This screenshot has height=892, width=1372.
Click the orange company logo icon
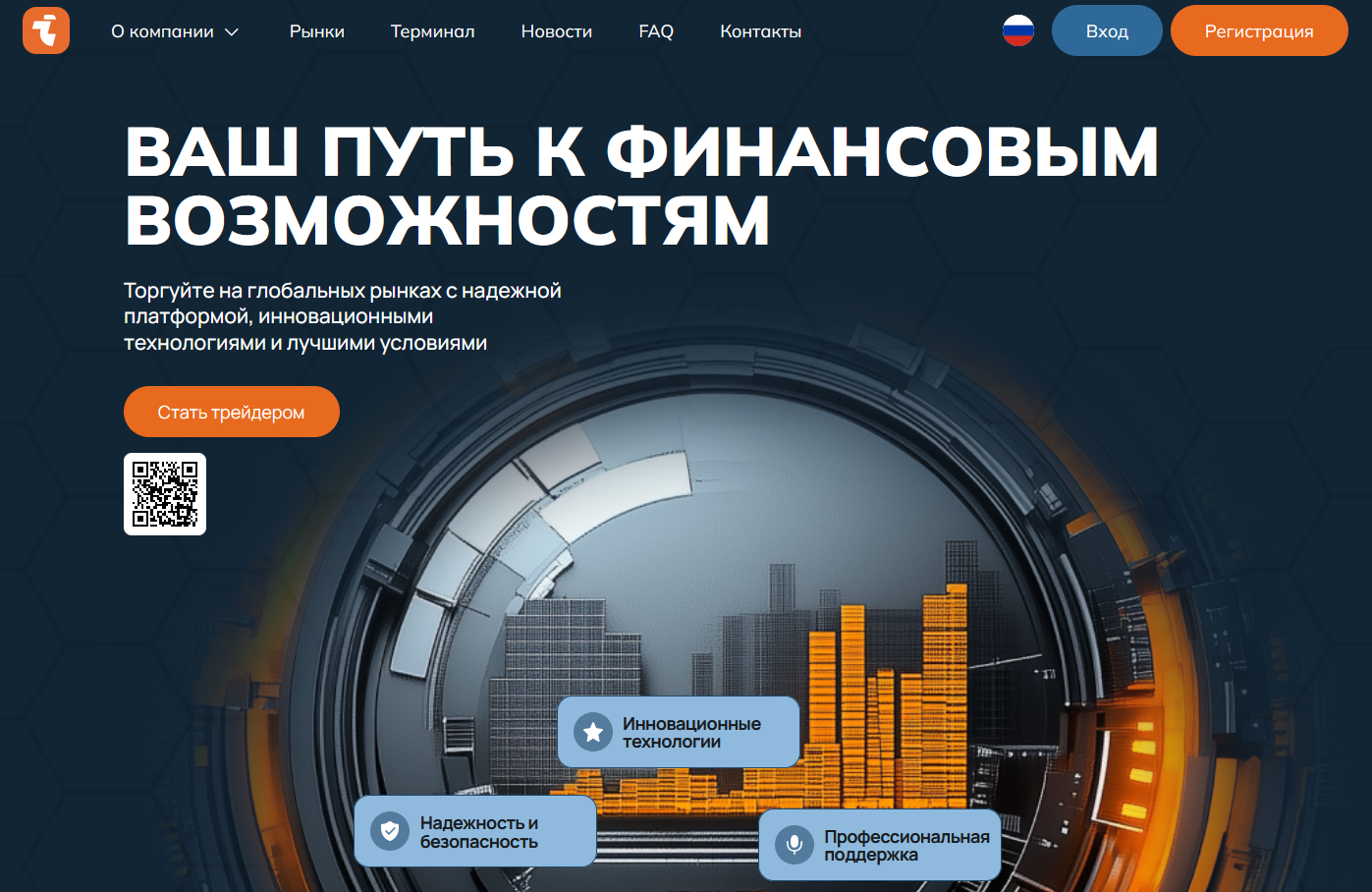[46, 30]
